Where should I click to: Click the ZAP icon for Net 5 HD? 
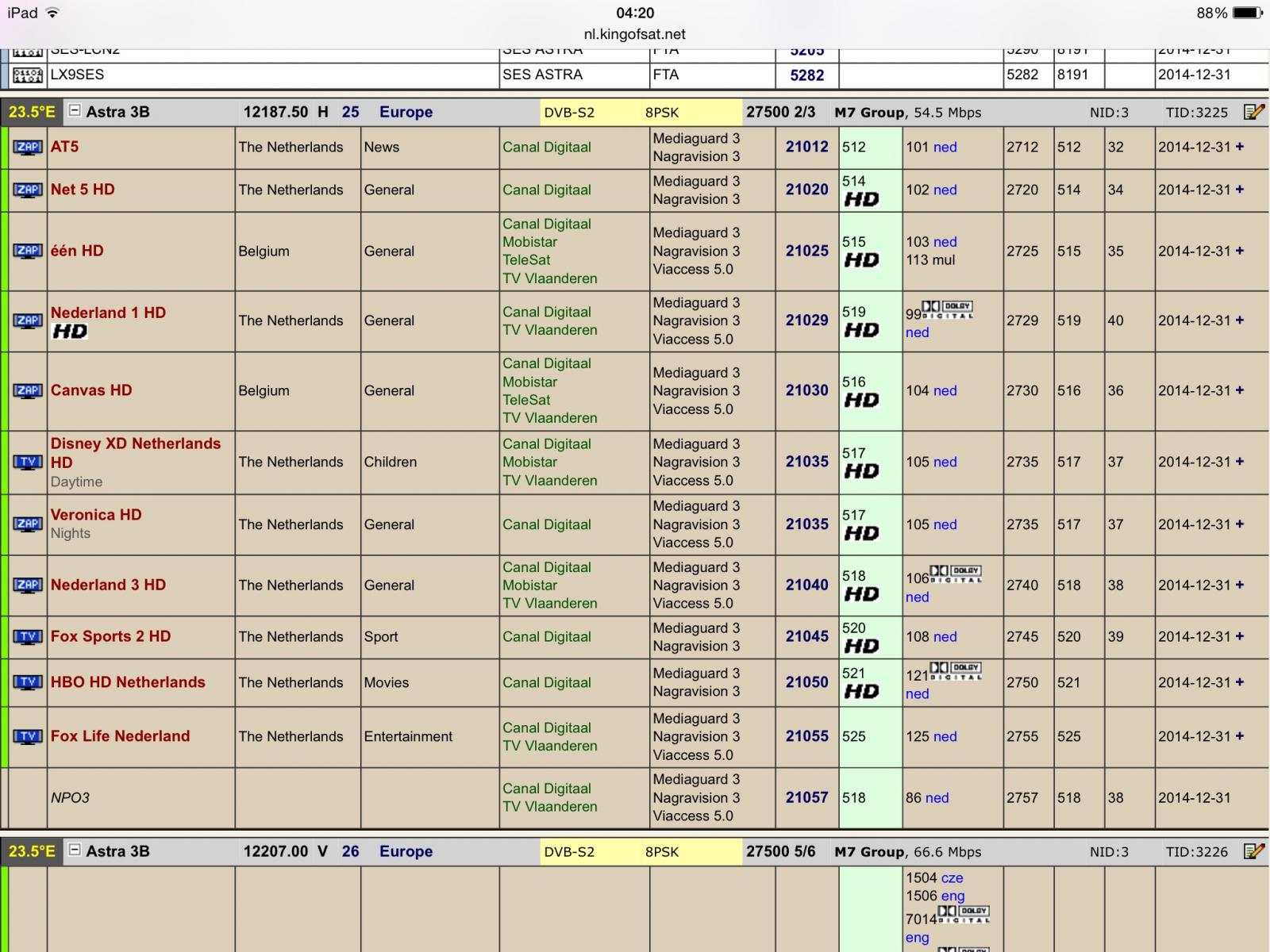tap(28, 190)
